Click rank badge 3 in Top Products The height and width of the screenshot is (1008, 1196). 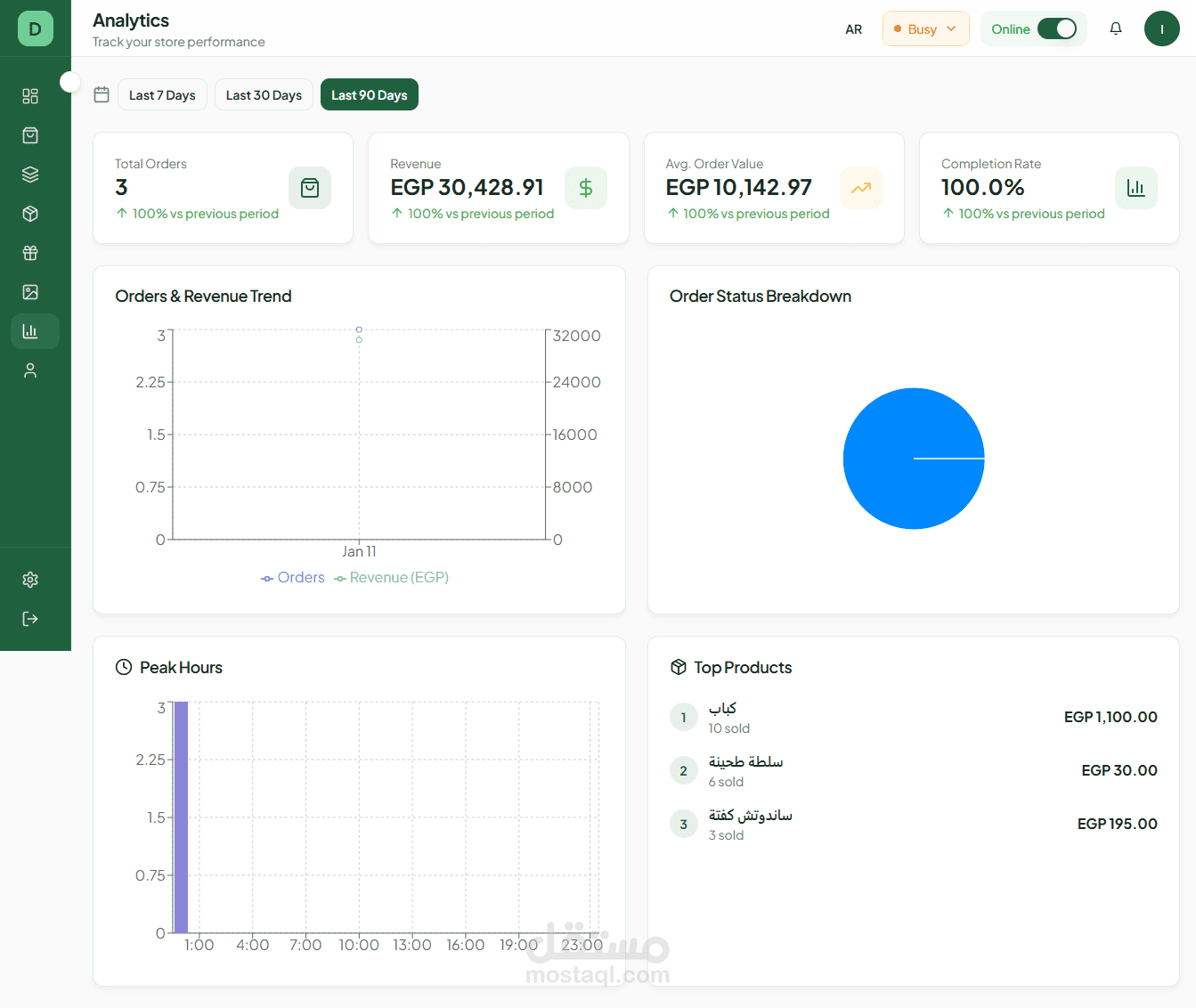coord(684,824)
